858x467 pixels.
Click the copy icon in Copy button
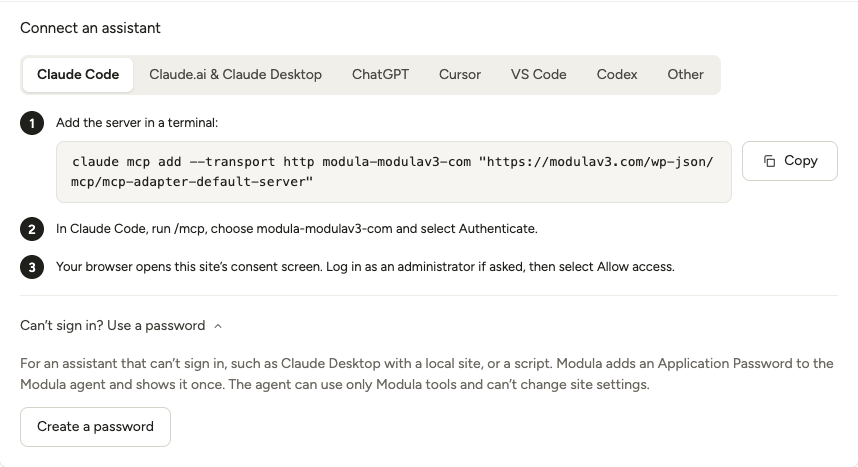(769, 161)
